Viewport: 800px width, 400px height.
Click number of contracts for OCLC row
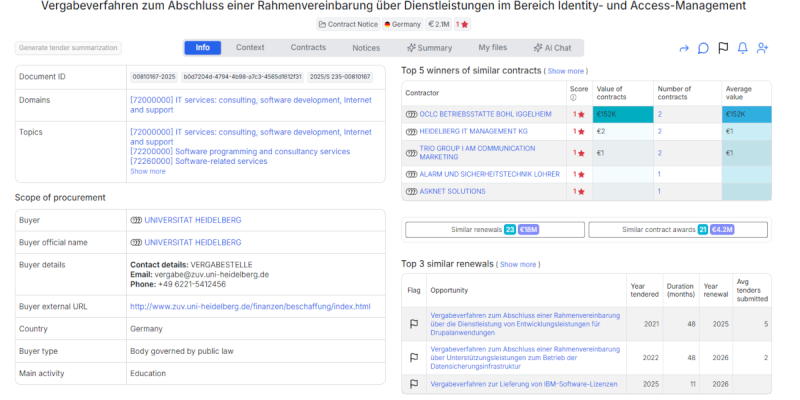[x=660, y=114]
